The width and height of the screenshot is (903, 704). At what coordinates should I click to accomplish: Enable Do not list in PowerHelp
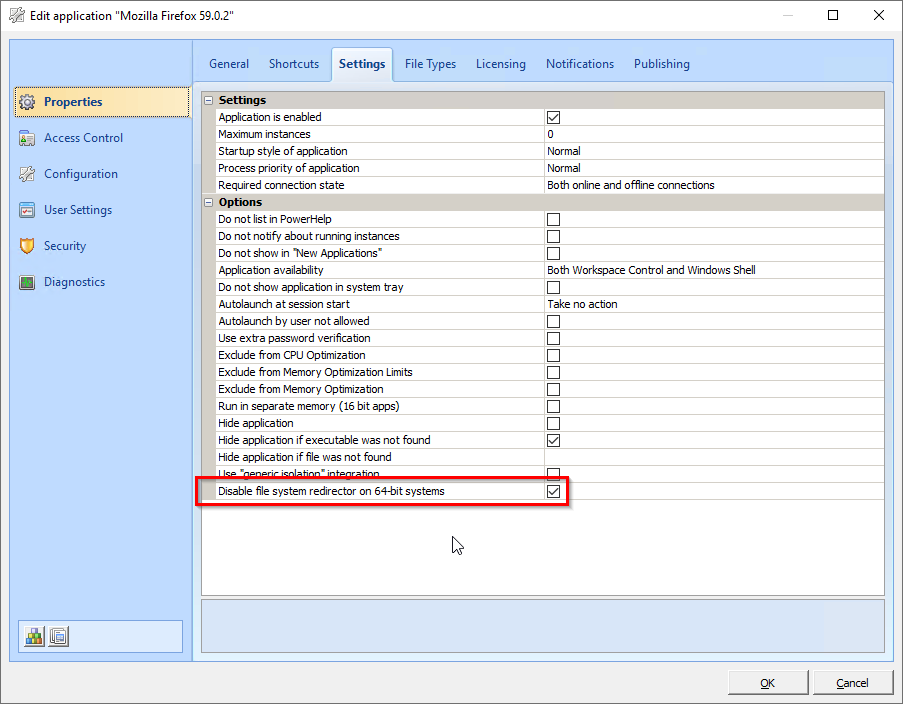click(x=553, y=219)
